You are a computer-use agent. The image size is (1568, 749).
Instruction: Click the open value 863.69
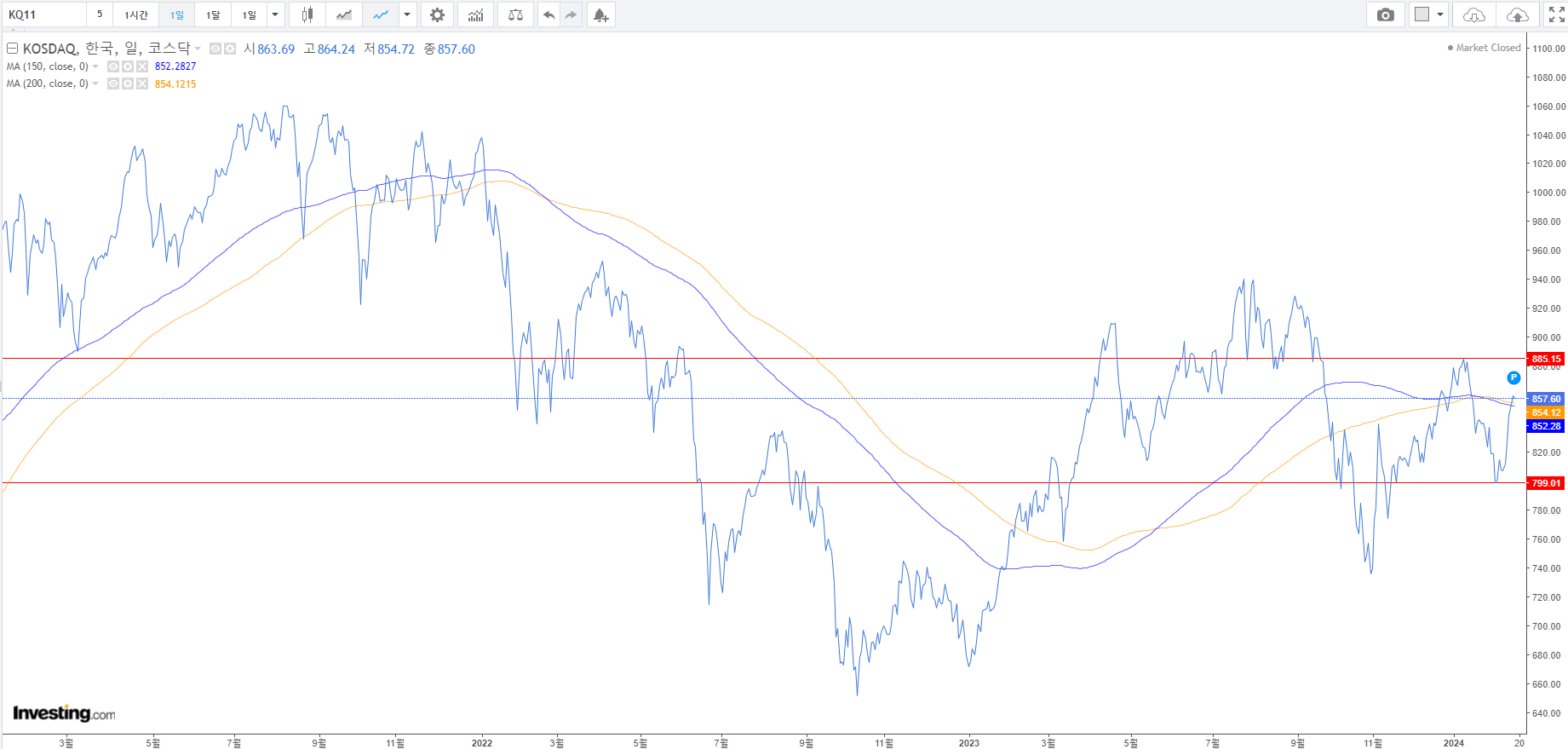point(276,49)
